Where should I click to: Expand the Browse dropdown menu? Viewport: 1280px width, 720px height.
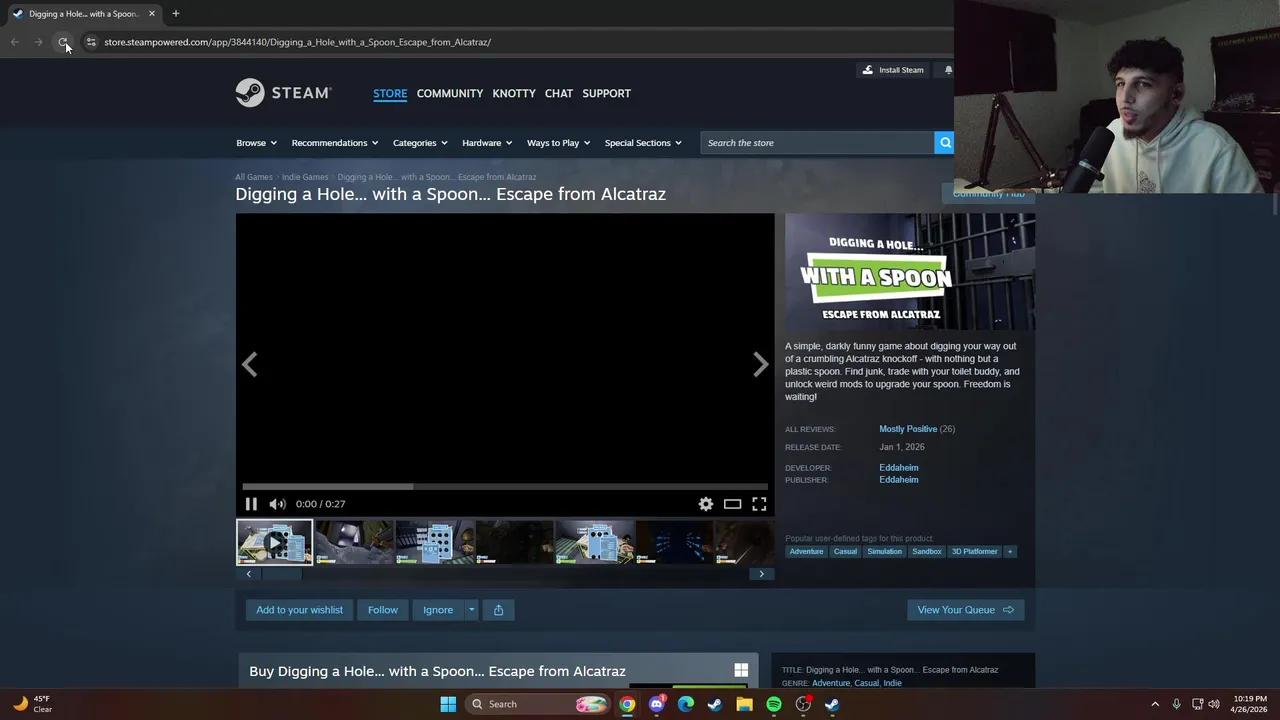pos(256,143)
